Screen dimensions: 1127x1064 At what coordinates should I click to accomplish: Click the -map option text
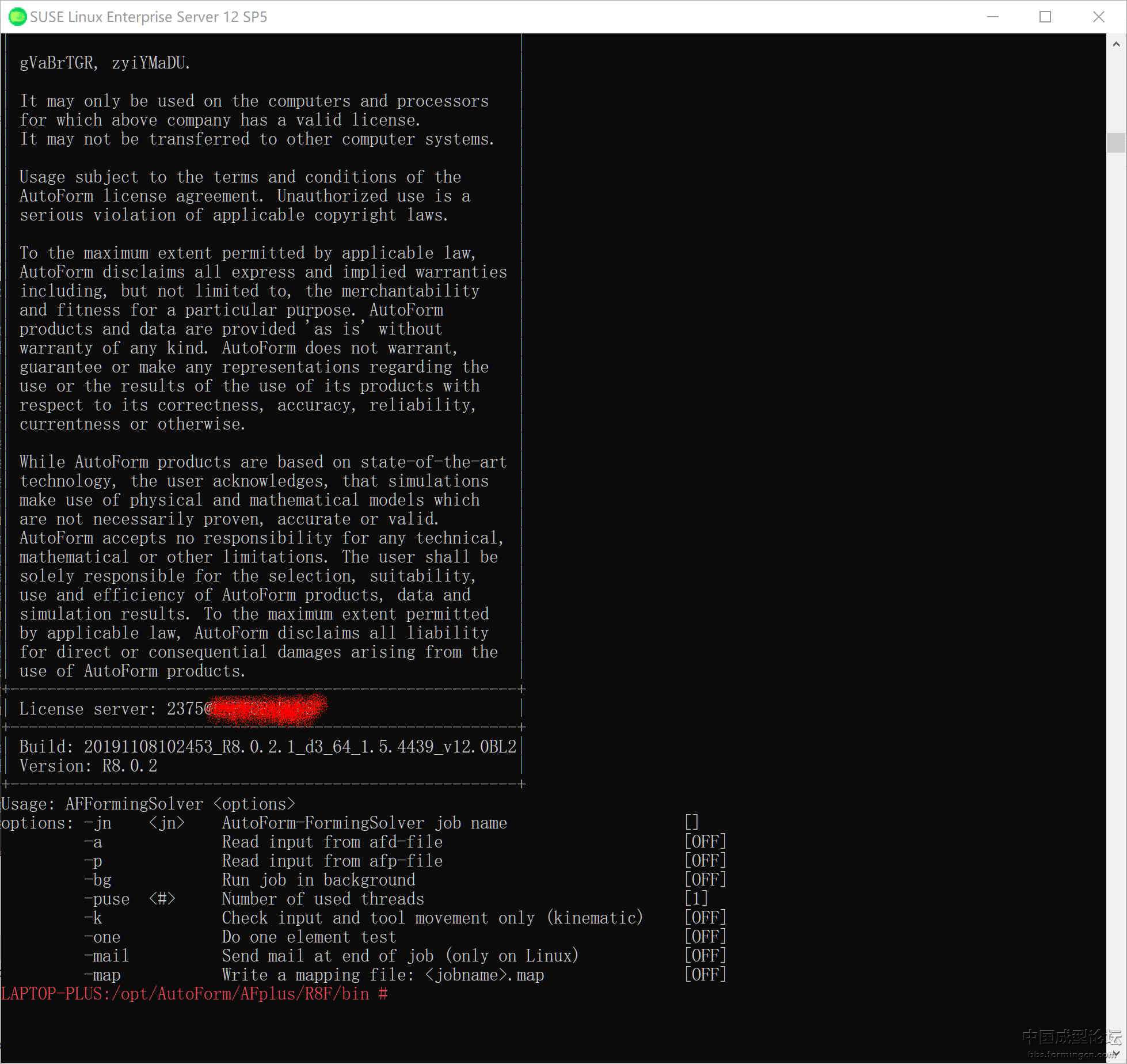(x=102, y=975)
